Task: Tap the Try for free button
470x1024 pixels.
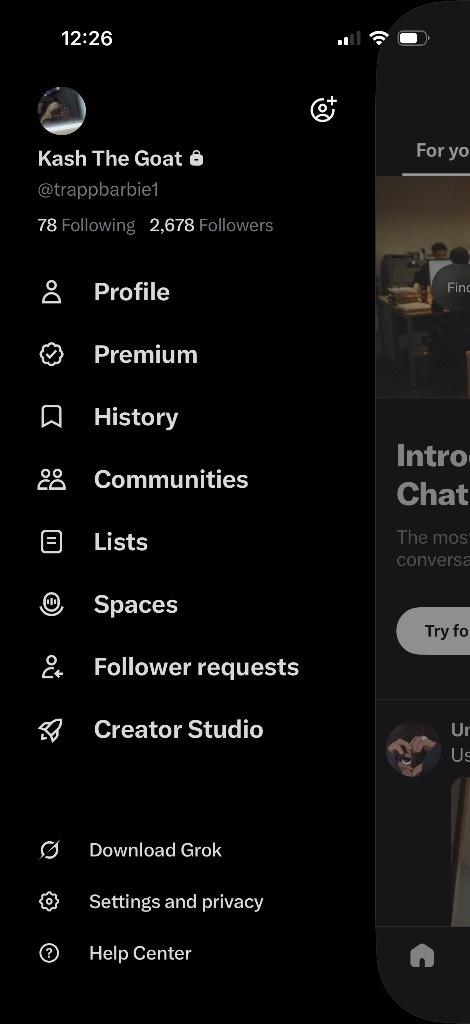Action: 433,631
